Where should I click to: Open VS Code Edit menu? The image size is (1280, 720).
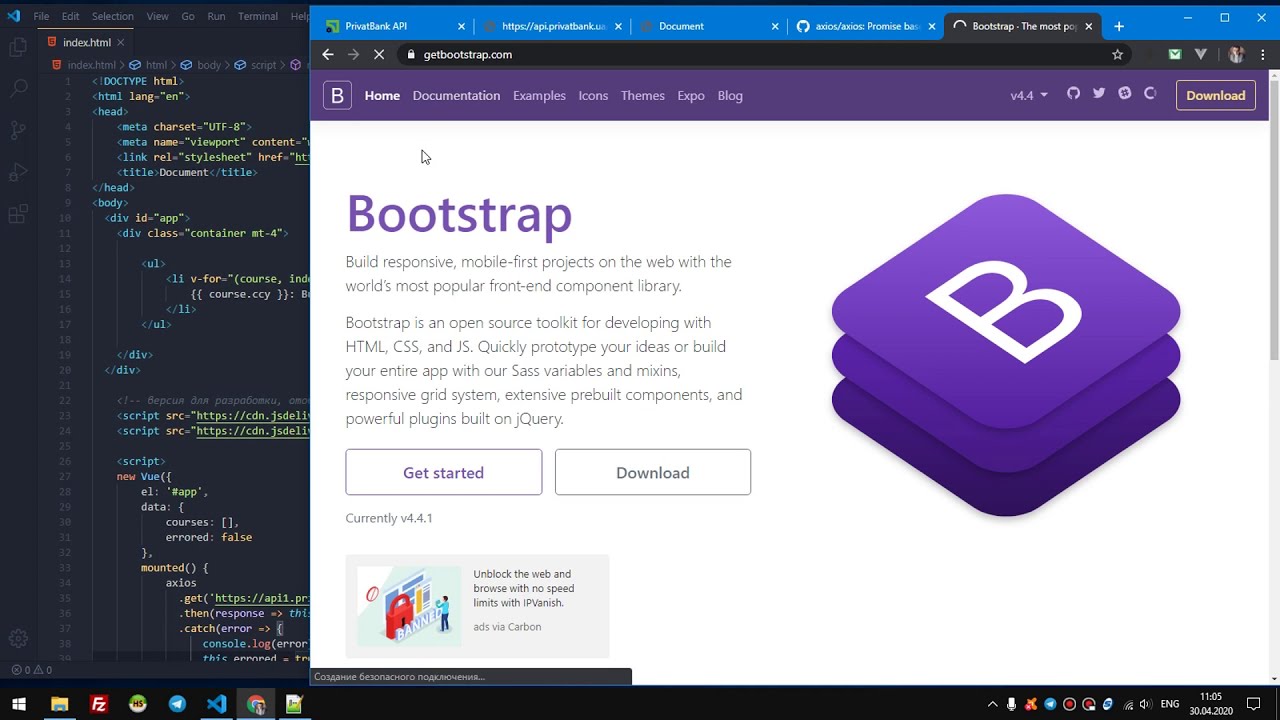point(70,16)
